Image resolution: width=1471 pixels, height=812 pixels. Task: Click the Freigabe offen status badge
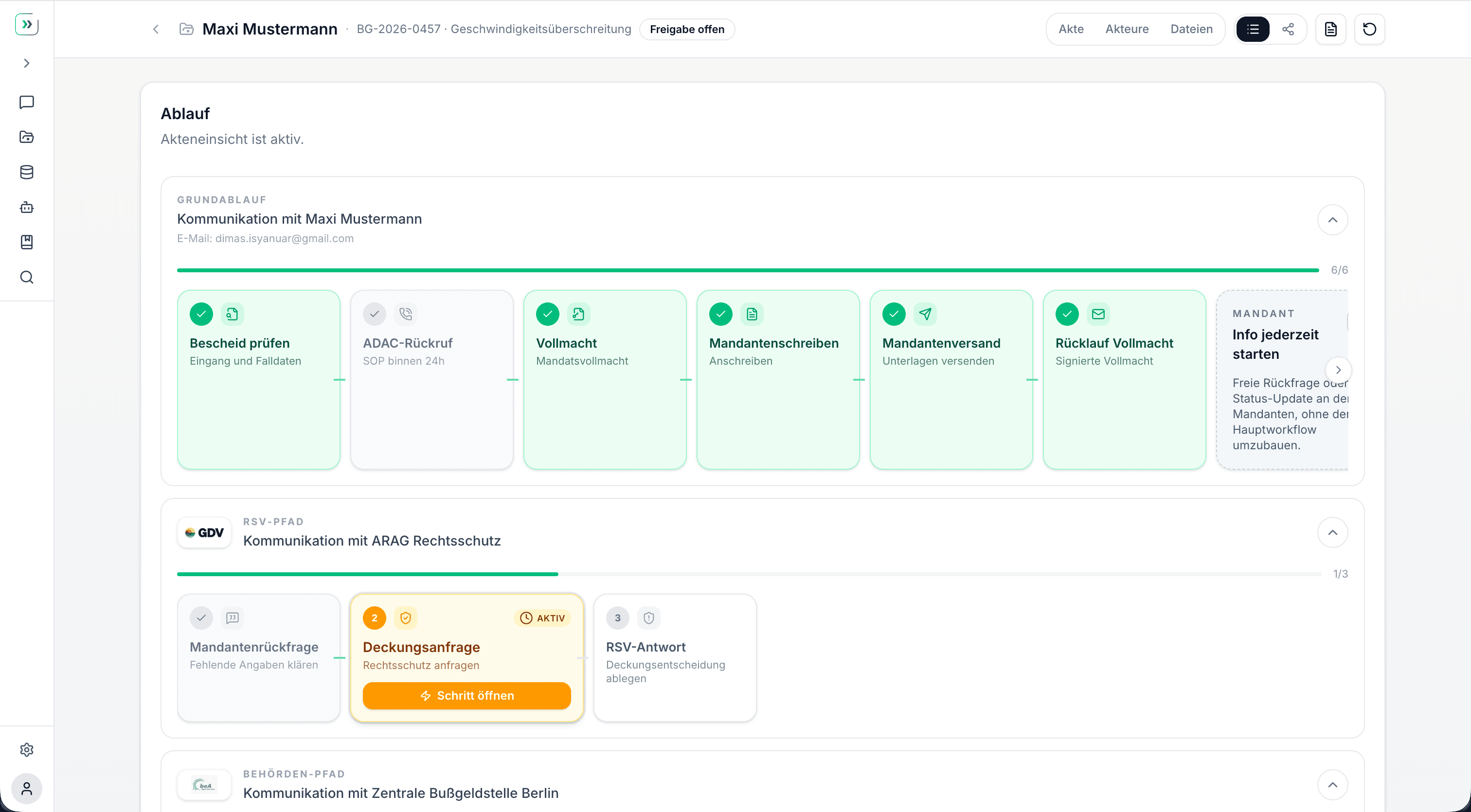click(687, 29)
